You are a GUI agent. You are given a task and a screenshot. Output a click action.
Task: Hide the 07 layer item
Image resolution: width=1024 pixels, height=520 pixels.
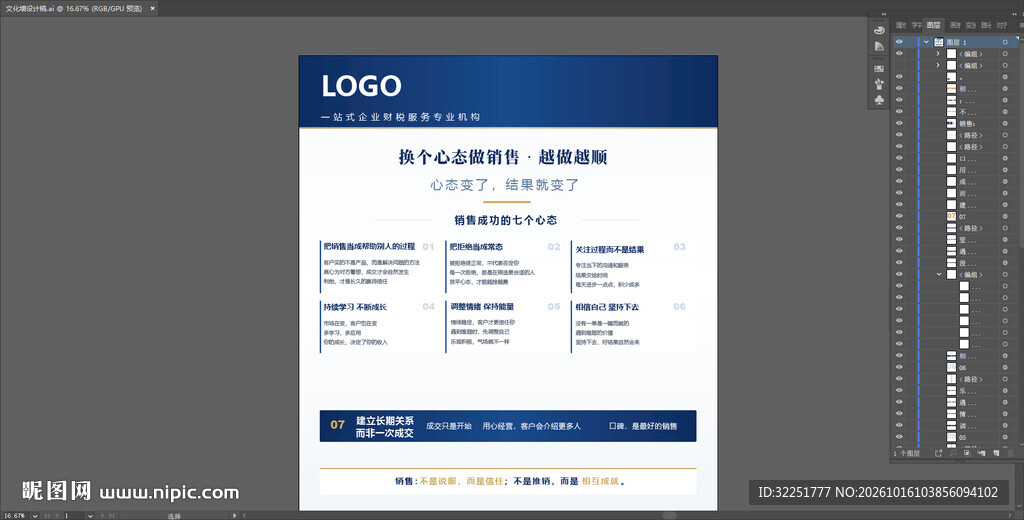coord(899,216)
